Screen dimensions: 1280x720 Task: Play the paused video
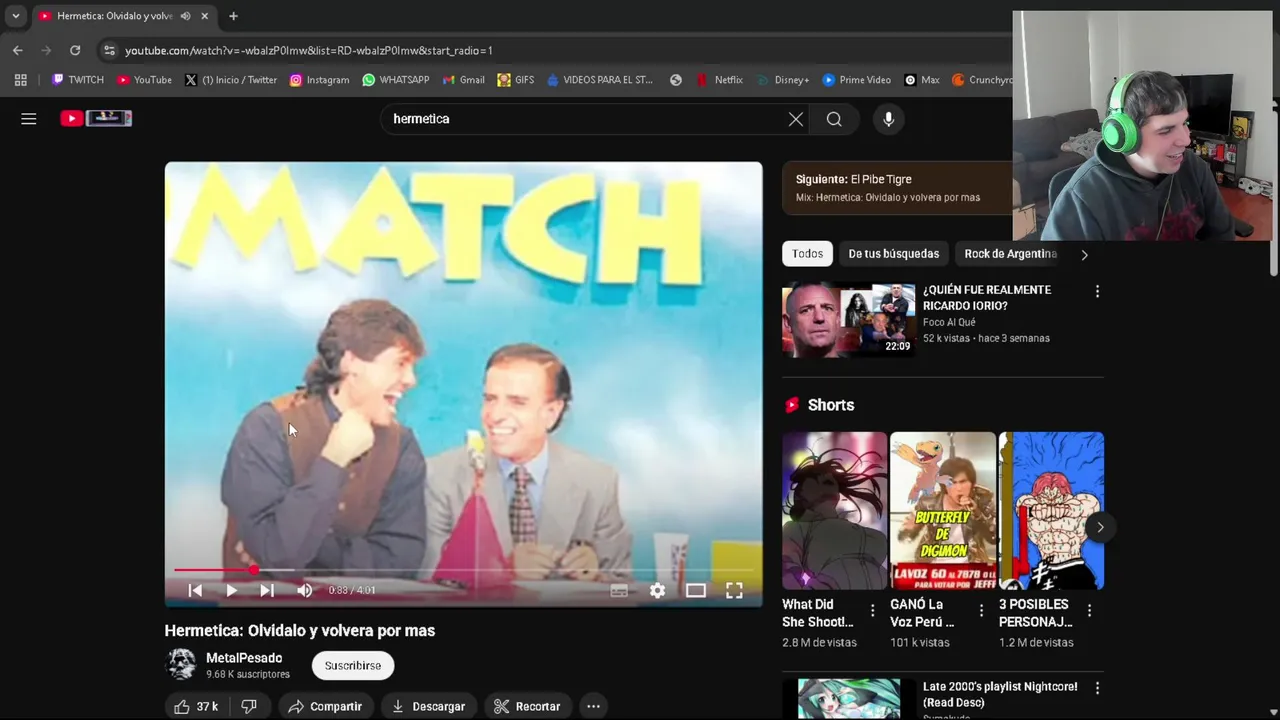231,591
